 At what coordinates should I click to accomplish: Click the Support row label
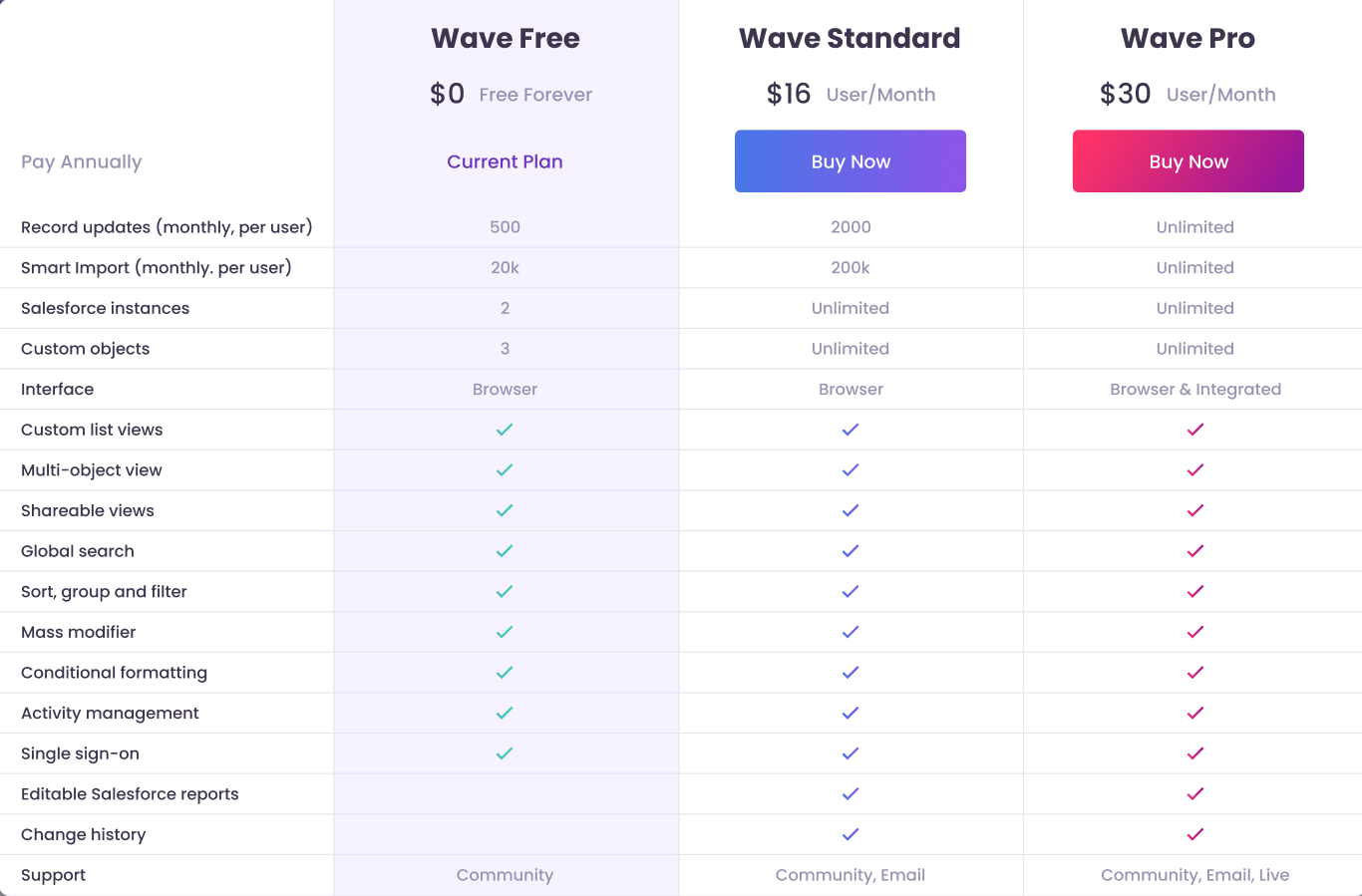coord(53,875)
